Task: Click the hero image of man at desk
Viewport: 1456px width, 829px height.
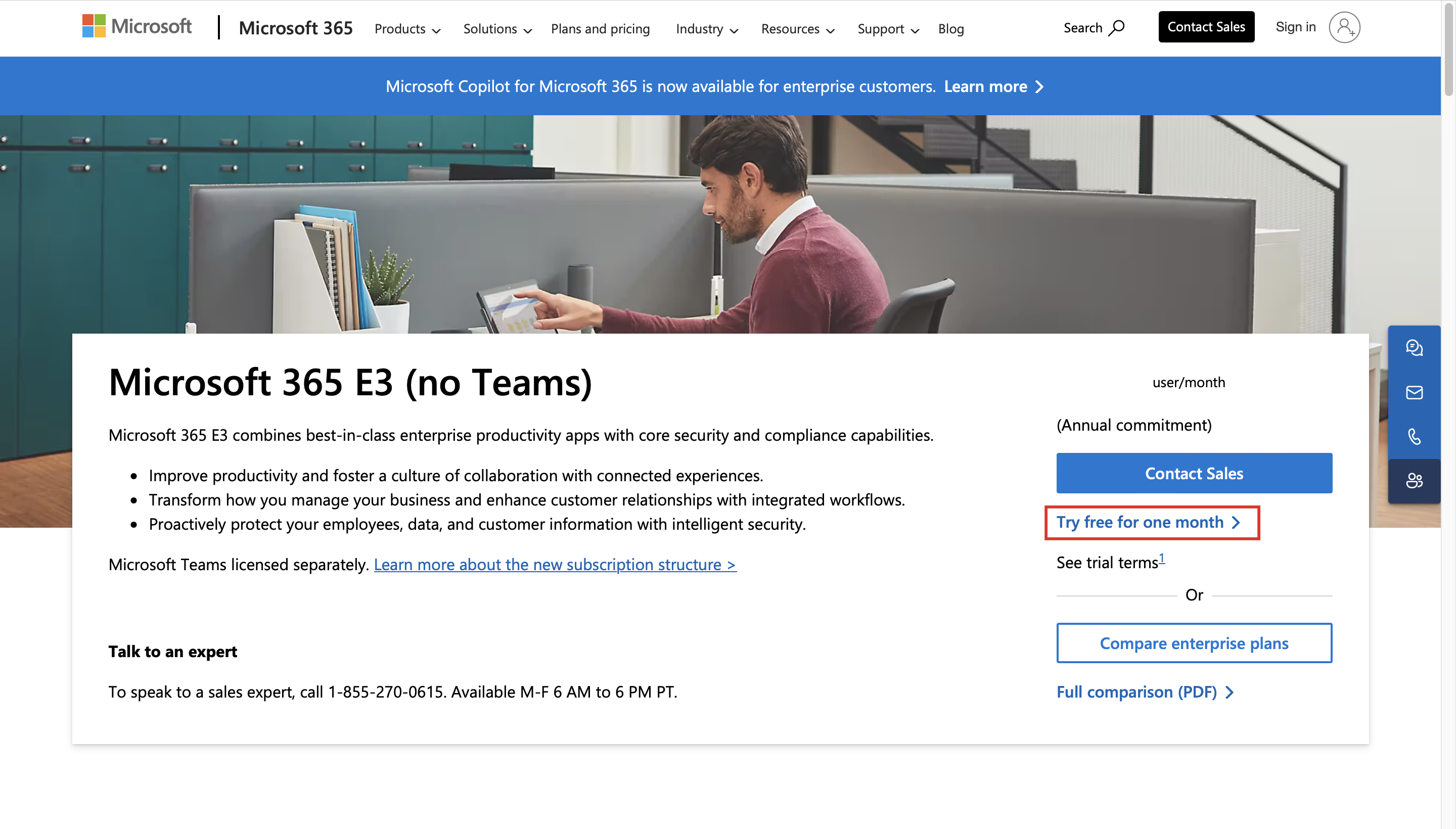Action: tap(720, 223)
